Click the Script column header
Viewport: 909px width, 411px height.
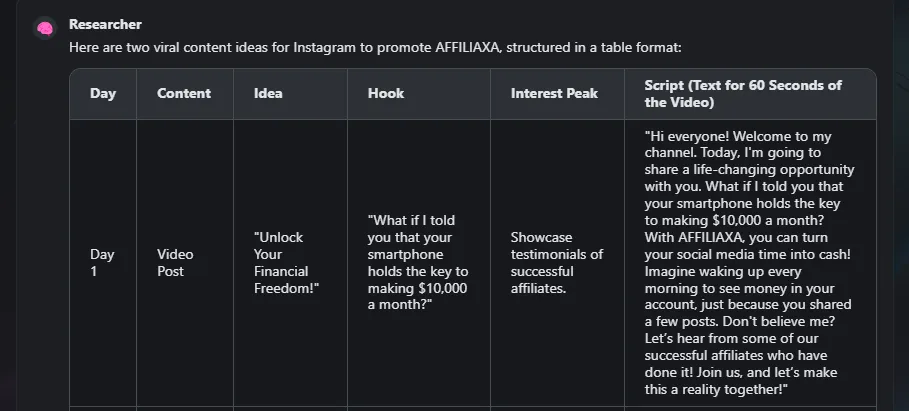click(x=743, y=94)
